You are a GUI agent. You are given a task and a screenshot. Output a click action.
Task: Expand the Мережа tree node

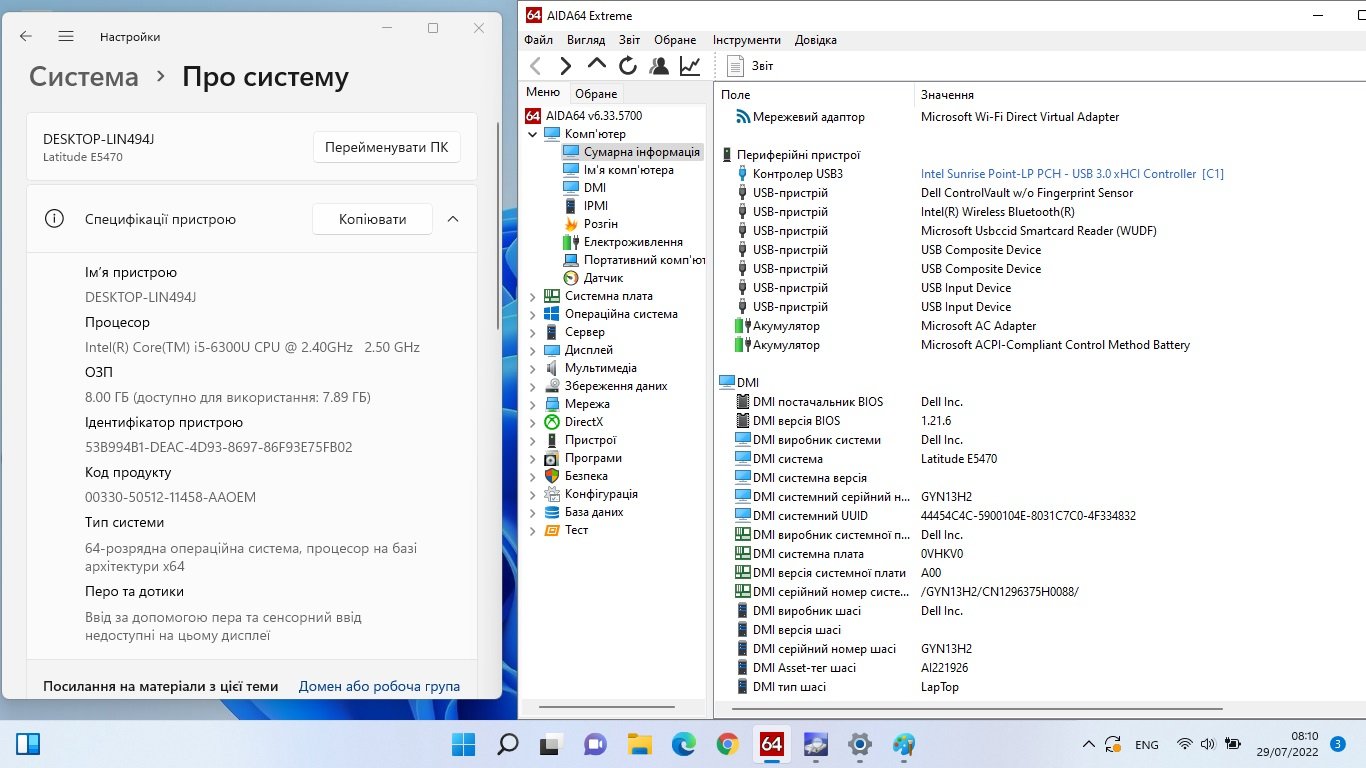(x=532, y=404)
